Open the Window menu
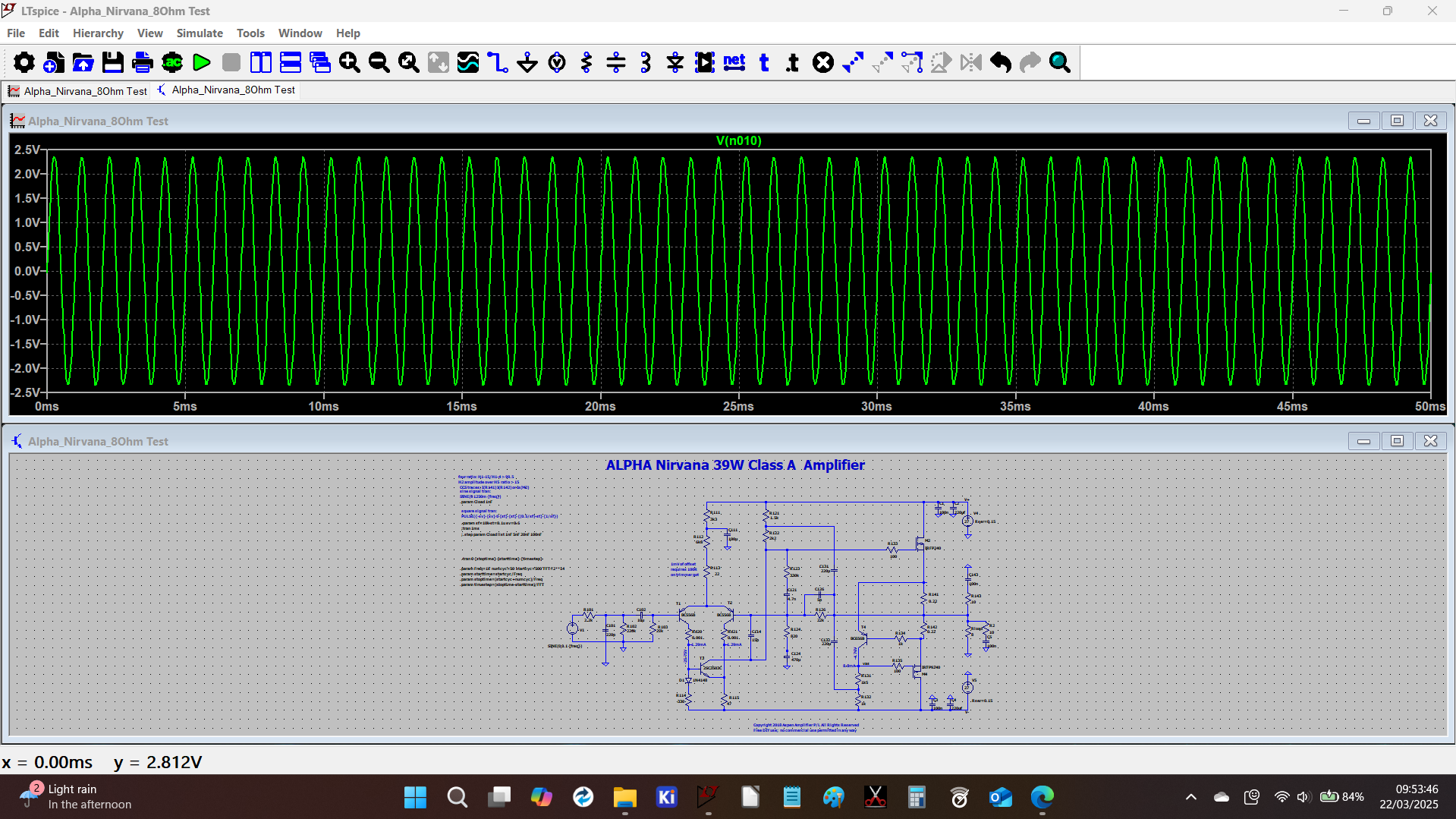The height and width of the screenshot is (819, 1456). click(300, 33)
